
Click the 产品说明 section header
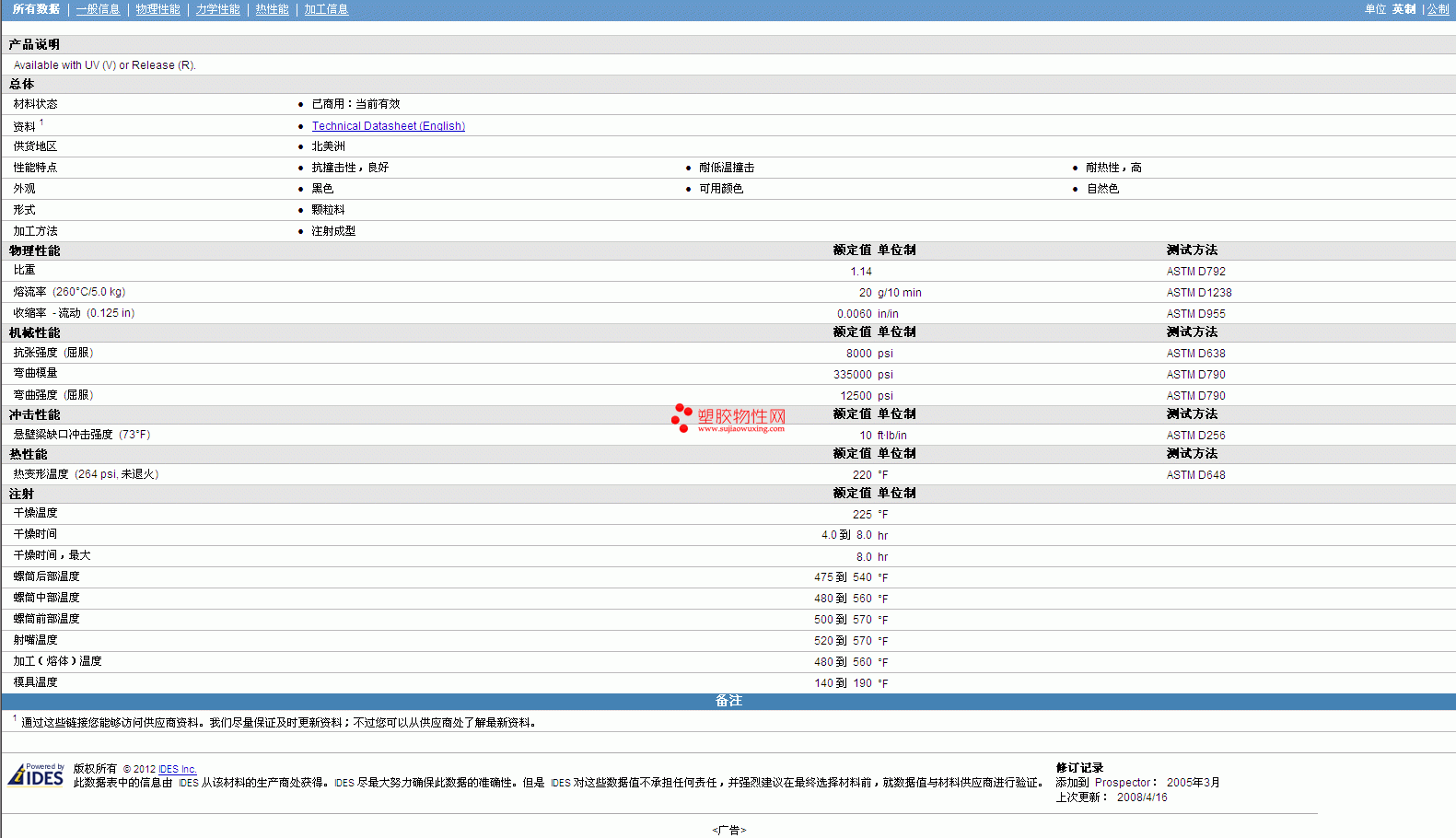(34, 44)
